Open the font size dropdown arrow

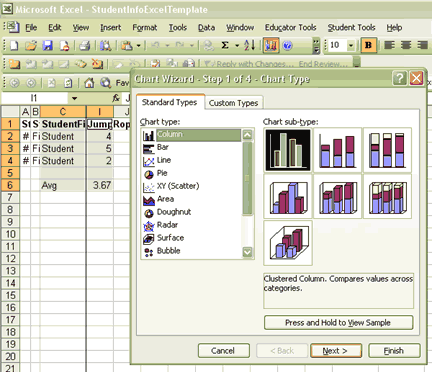[x=351, y=45]
